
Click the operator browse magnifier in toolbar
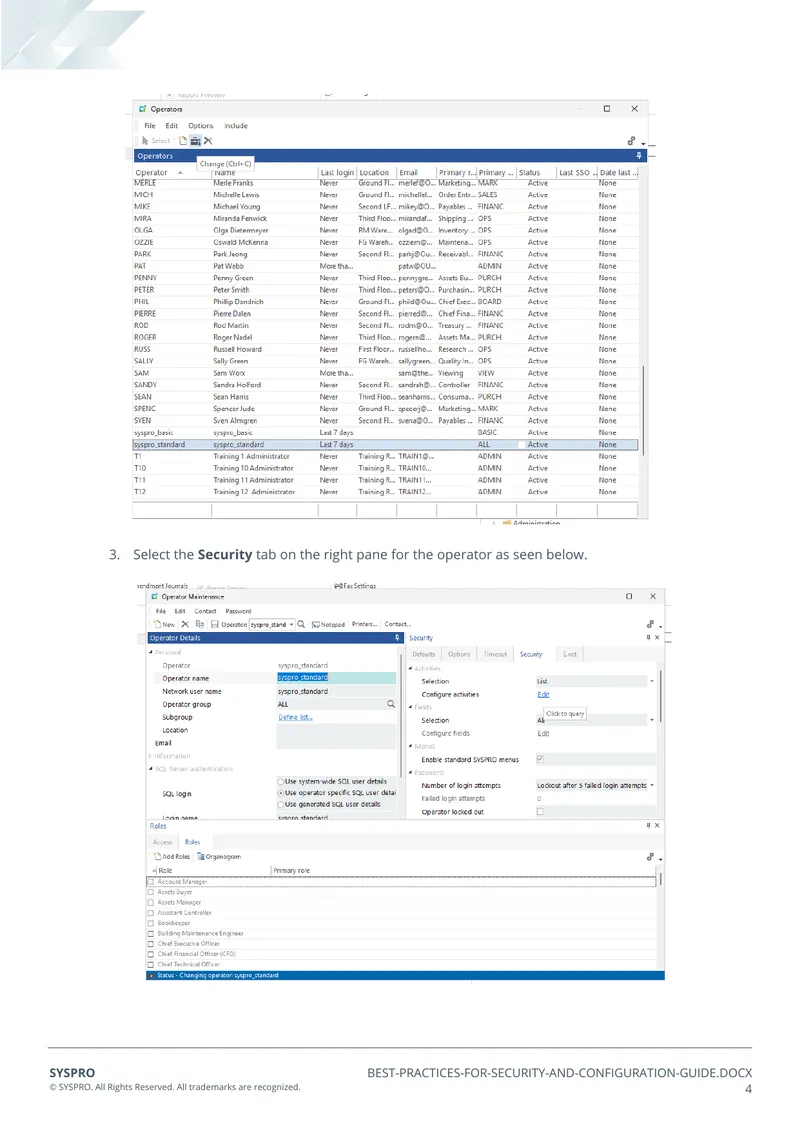pyautogui.click(x=301, y=624)
